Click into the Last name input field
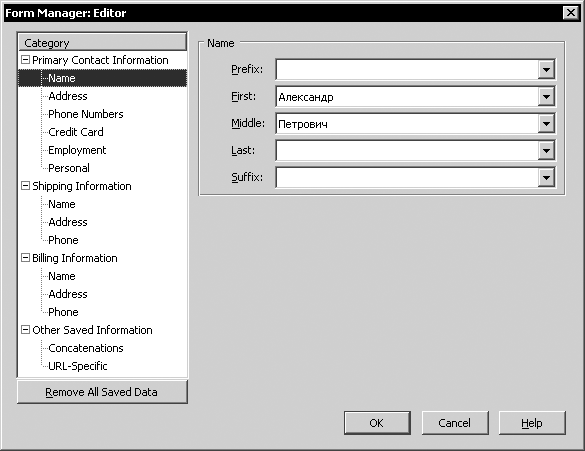The image size is (585, 451). pyautogui.click(x=407, y=151)
